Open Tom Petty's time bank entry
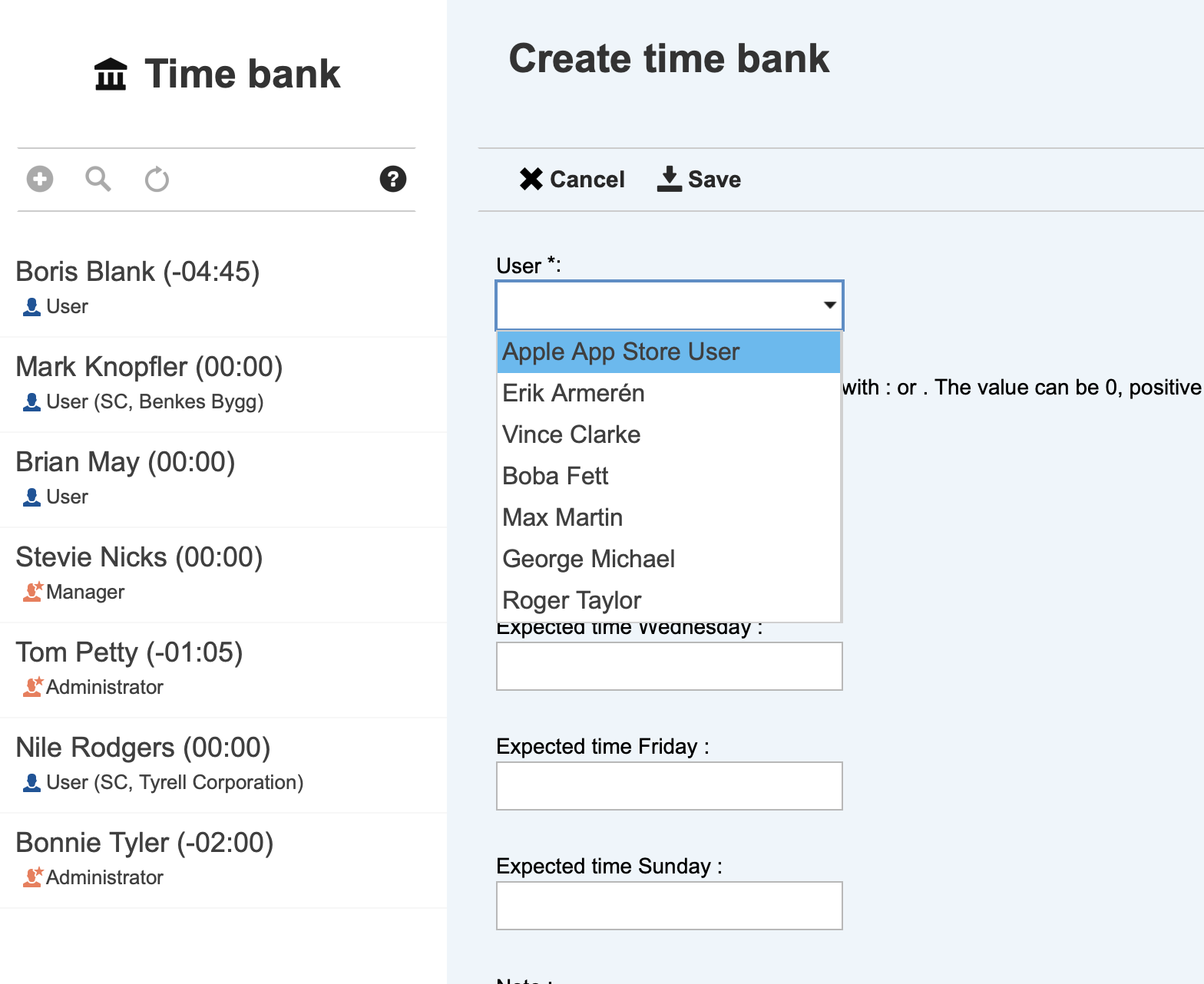This screenshot has height=984, width=1204. coord(129,652)
